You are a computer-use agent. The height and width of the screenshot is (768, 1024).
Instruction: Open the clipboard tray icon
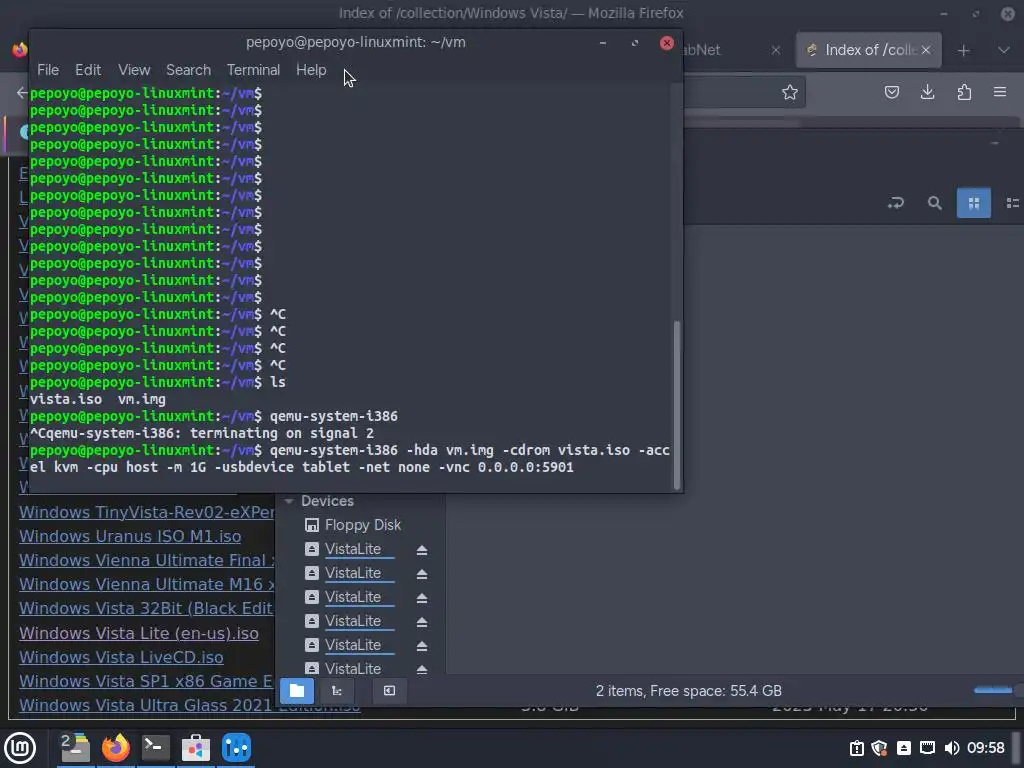tap(856, 748)
